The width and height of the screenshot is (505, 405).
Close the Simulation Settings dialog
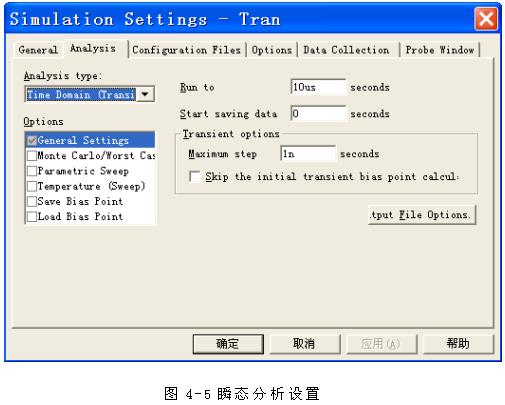486,19
